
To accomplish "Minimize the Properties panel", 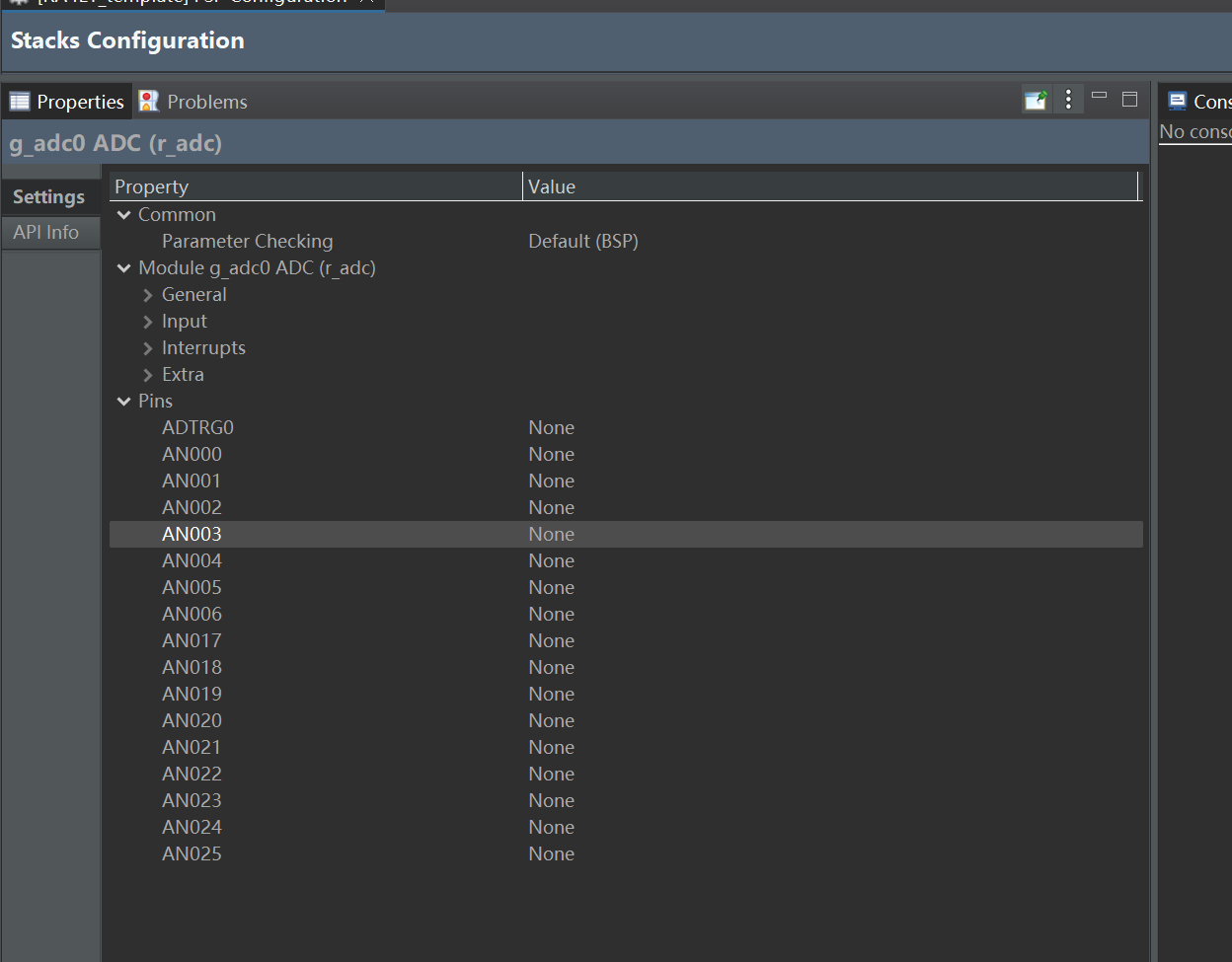I will (x=1100, y=97).
